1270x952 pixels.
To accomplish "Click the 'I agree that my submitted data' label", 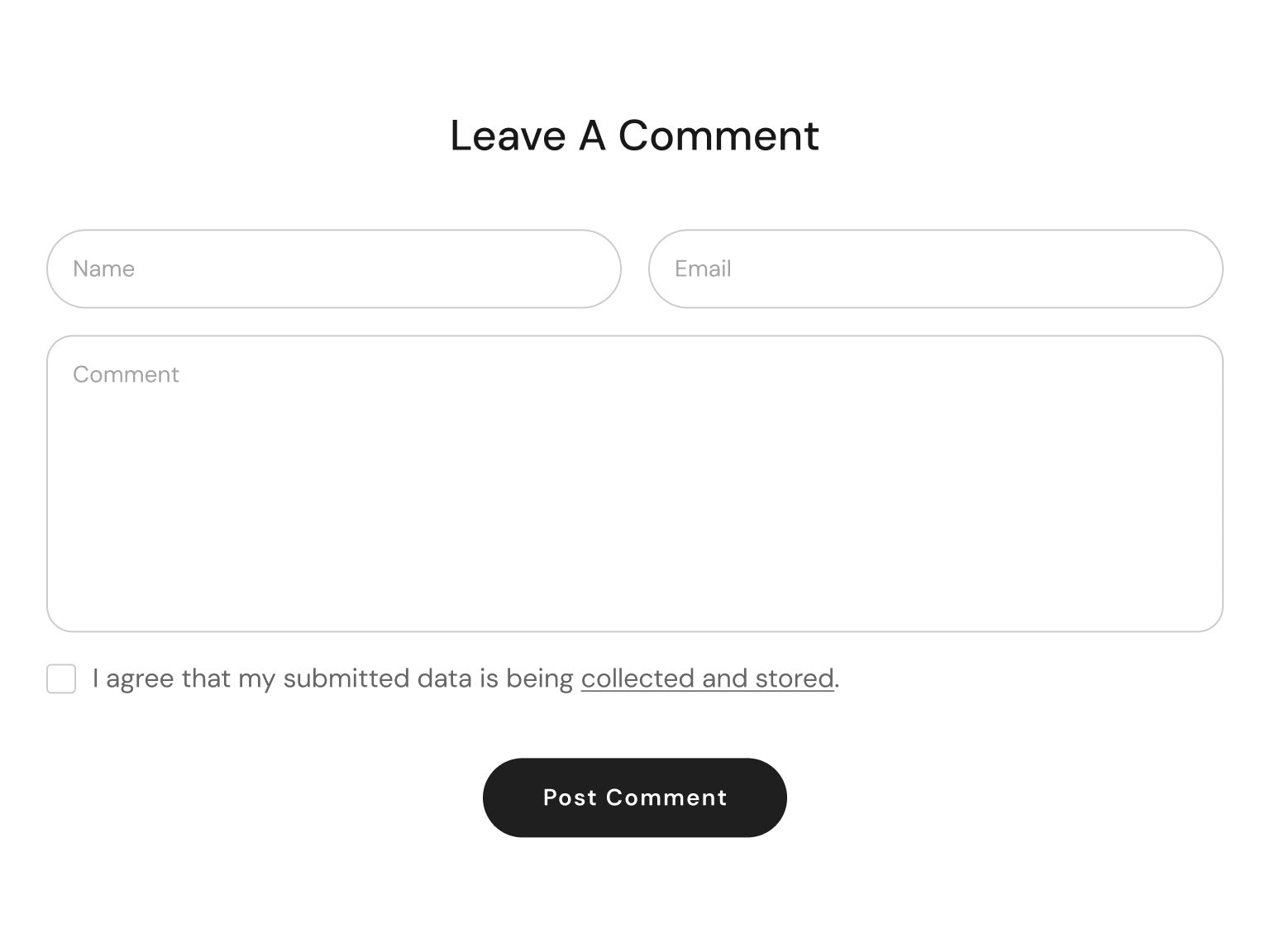I will click(x=331, y=678).
